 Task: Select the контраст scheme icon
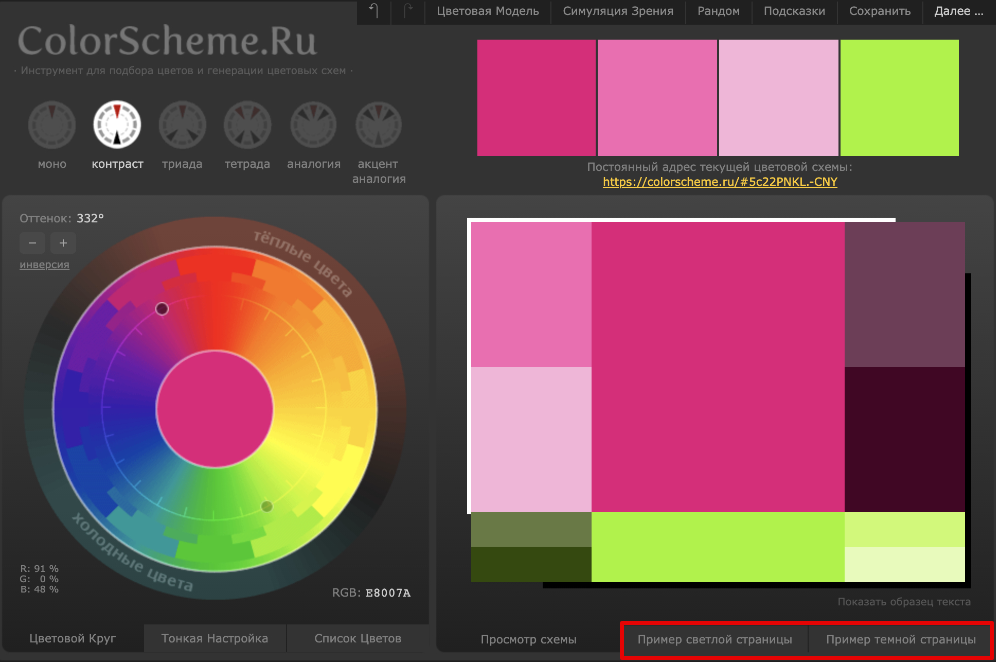tap(117, 125)
